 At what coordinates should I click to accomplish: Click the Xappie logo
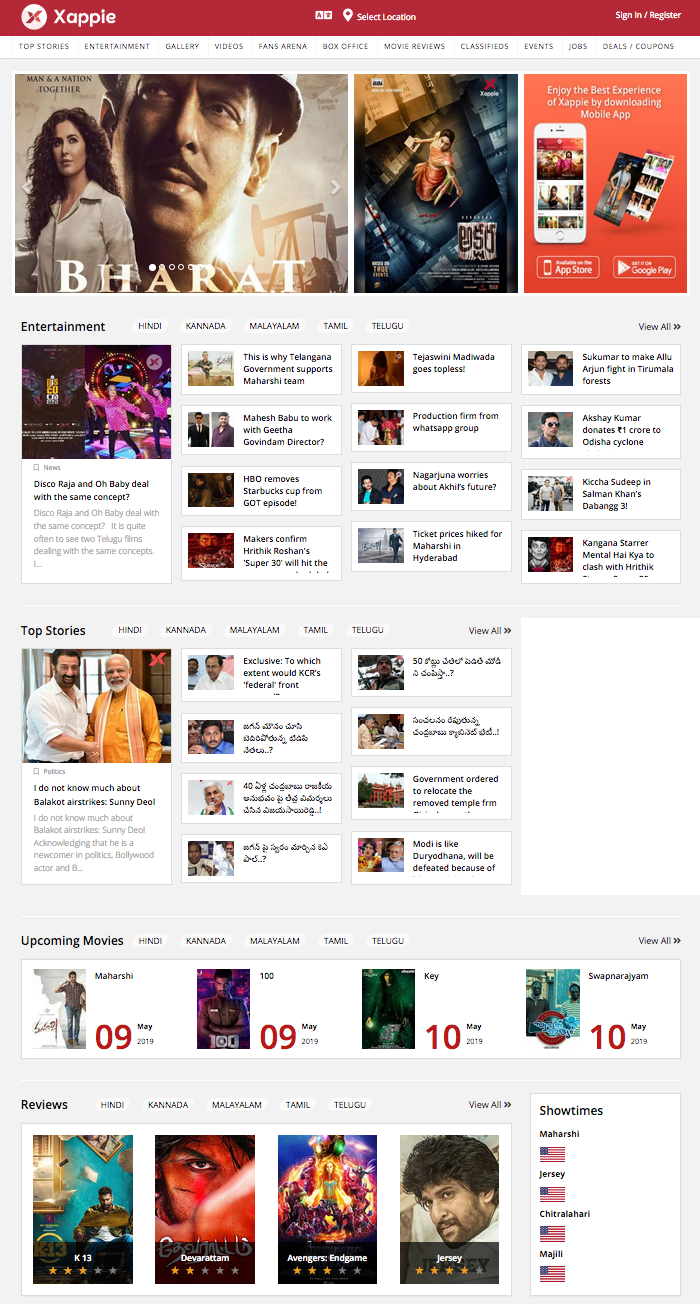[x=69, y=17]
